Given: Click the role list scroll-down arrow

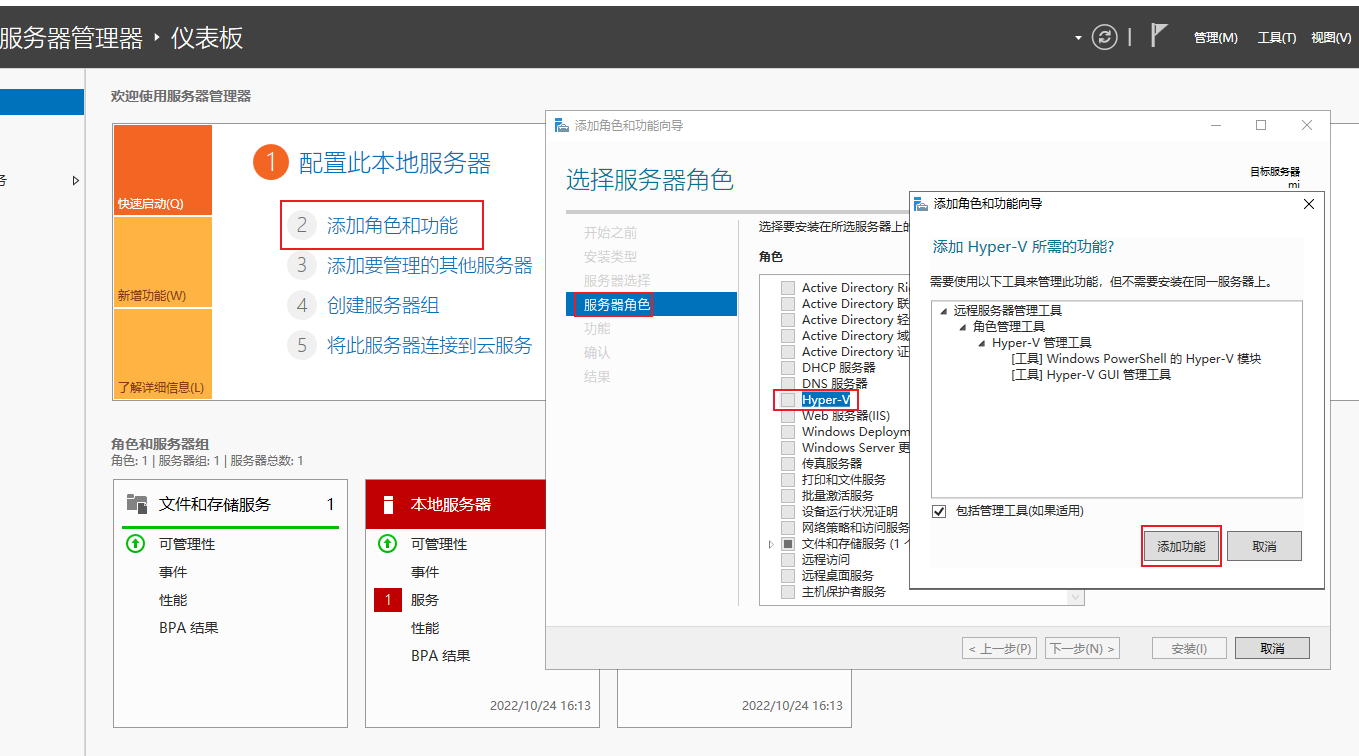Looking at the screenshot, I should tap(1076, 597).
